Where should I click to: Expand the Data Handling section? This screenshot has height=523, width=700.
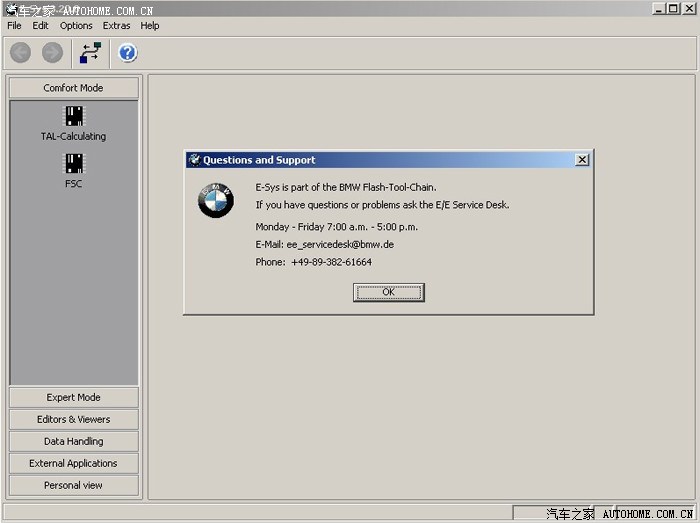(x=73, y=441)
